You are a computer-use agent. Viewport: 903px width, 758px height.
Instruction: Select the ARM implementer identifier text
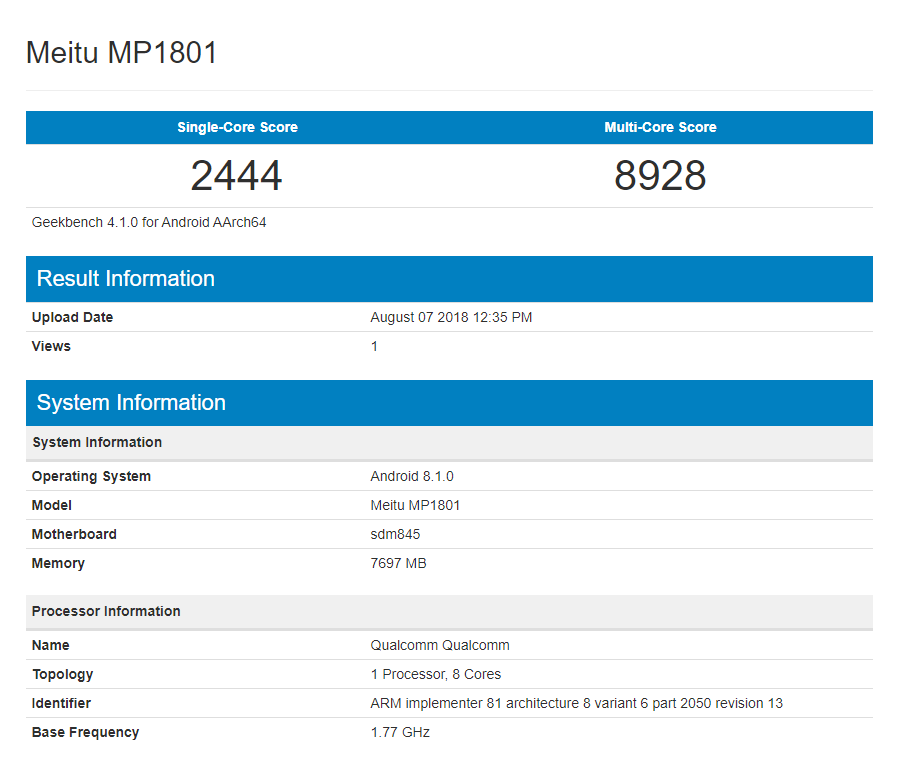click(x=576, y=703)
